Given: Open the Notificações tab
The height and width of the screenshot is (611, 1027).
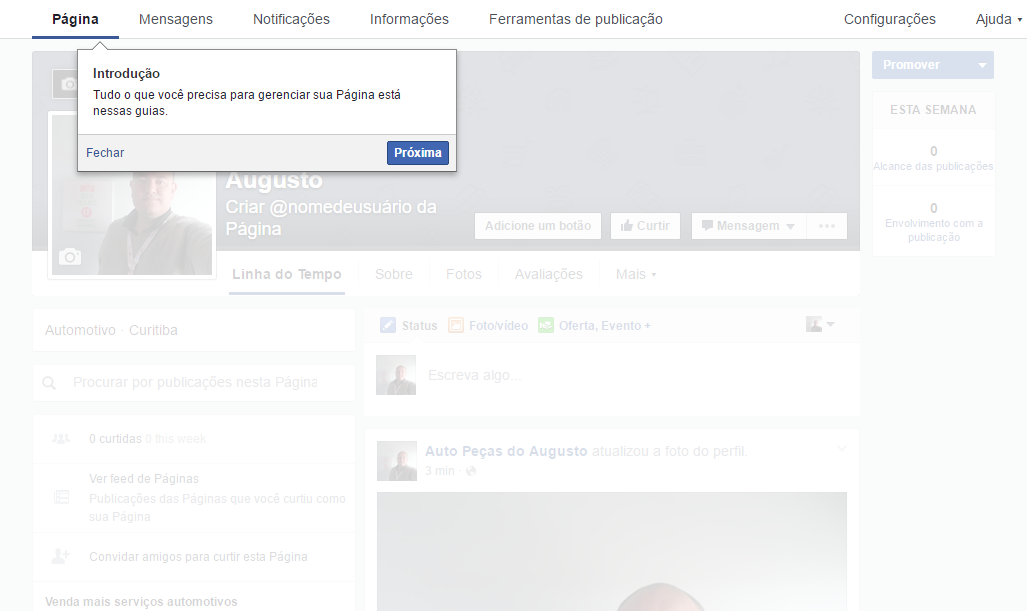Looking at the screenshot, I should click(x=291, y=19).
